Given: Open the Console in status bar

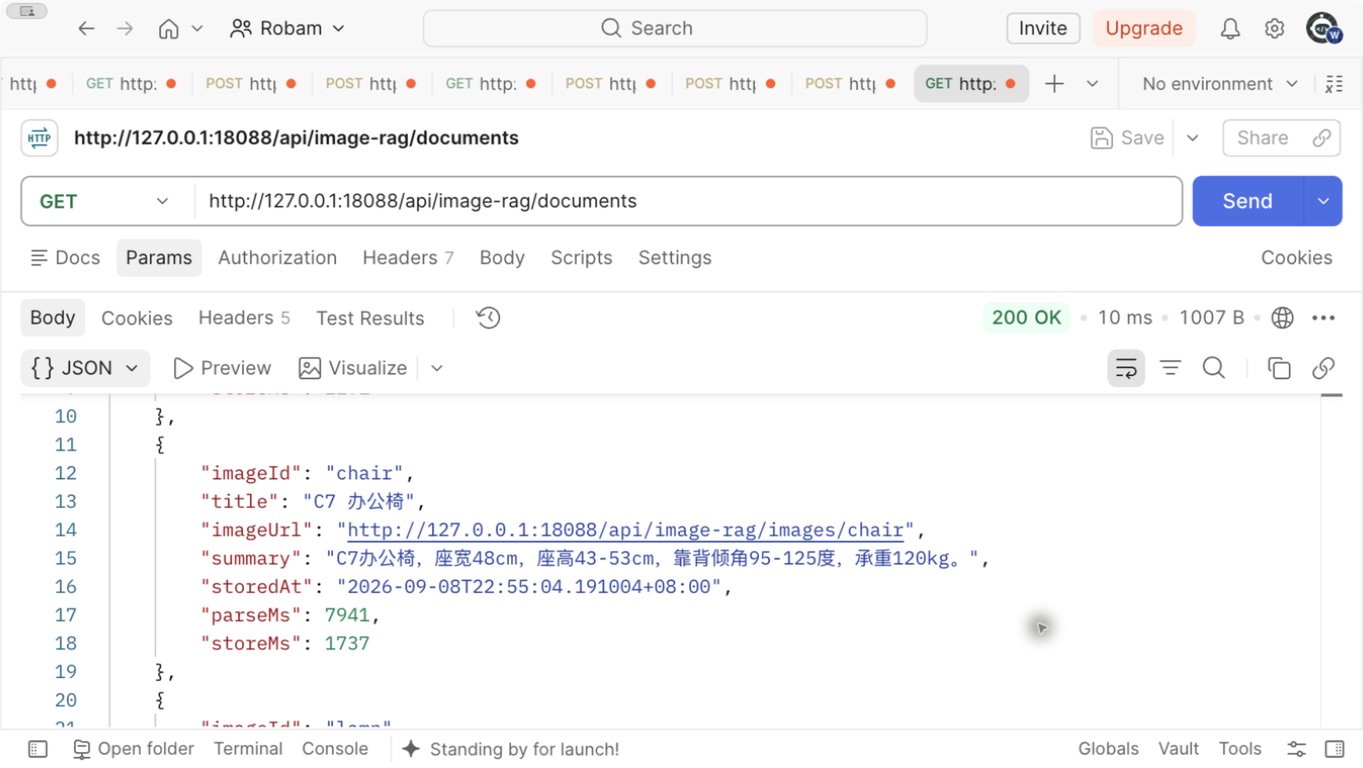Looking at the screenshot, I should 335,749.
